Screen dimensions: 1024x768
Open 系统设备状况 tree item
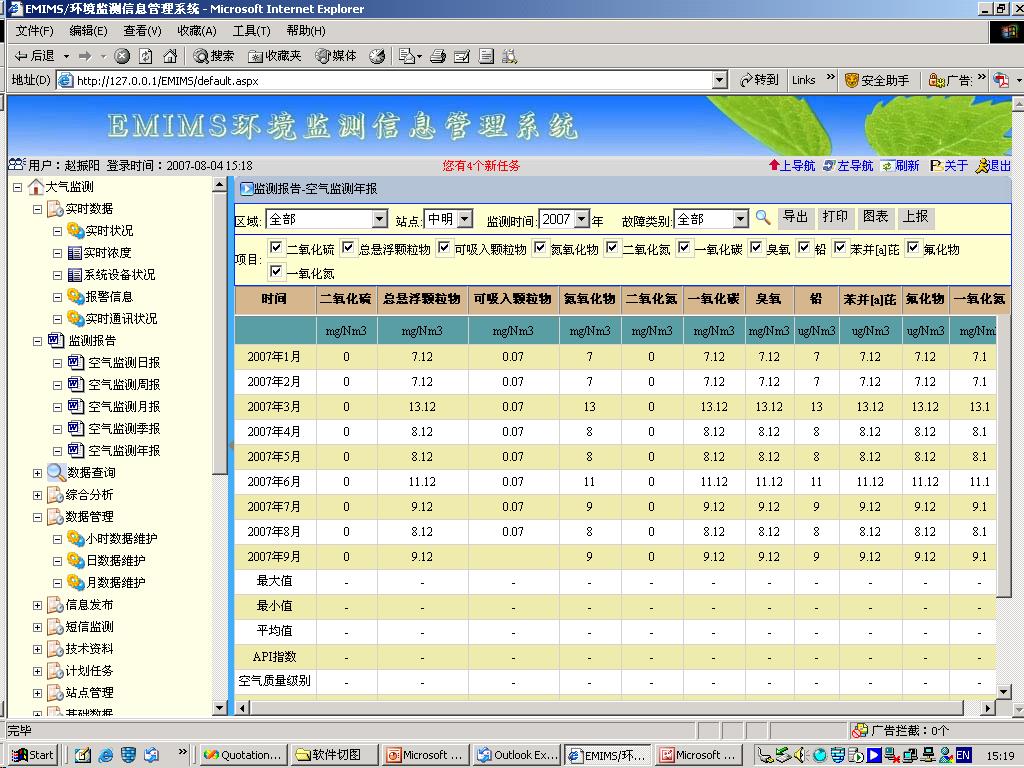(x=120, y=275)
